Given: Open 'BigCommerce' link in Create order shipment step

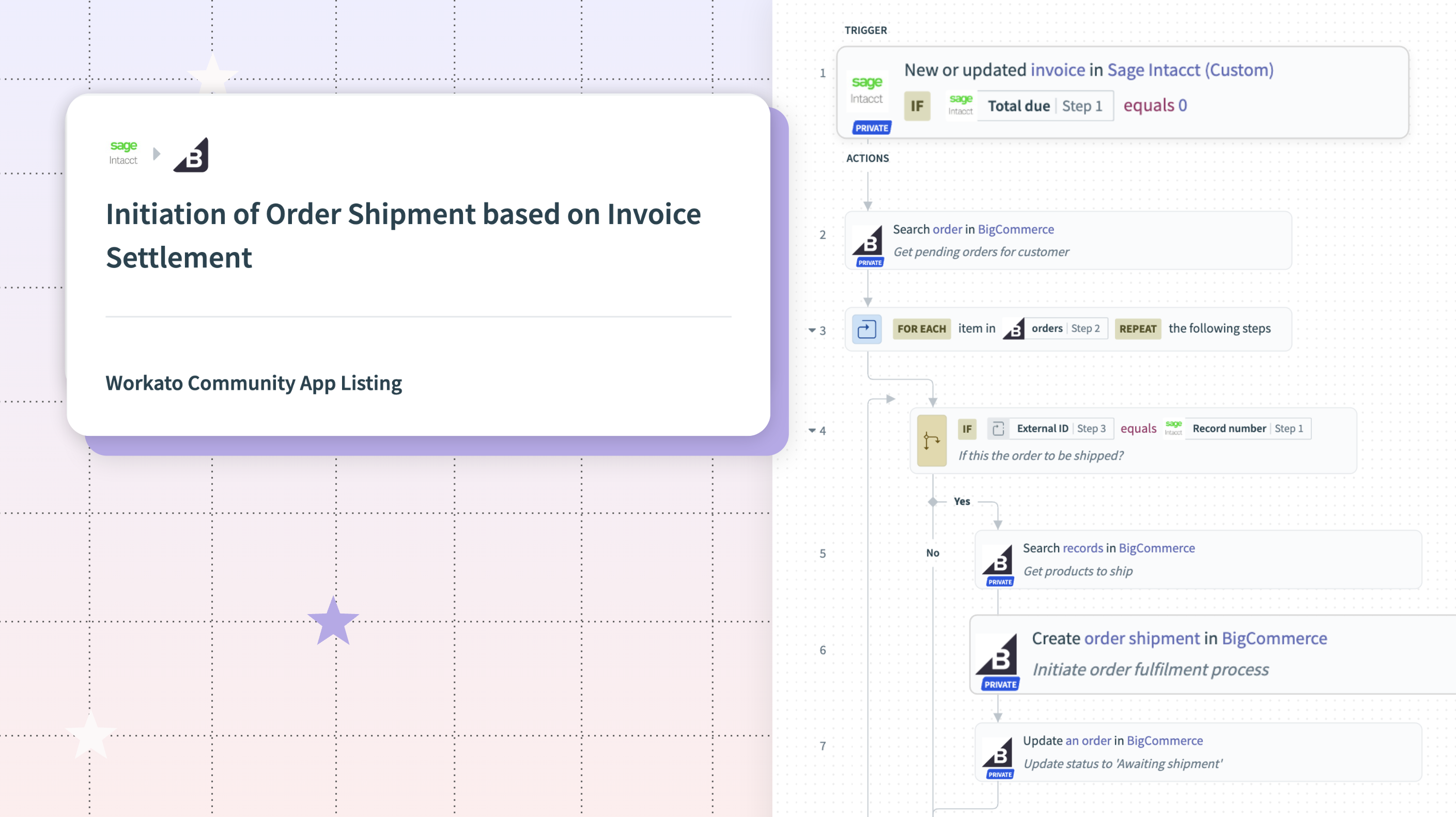Looking at the screenshot, I should (x=1274, y=638).
